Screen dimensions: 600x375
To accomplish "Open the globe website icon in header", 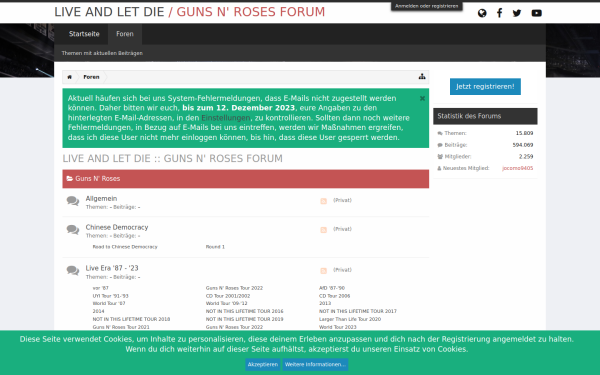I will pyautogui.click(x=482, y=13).
